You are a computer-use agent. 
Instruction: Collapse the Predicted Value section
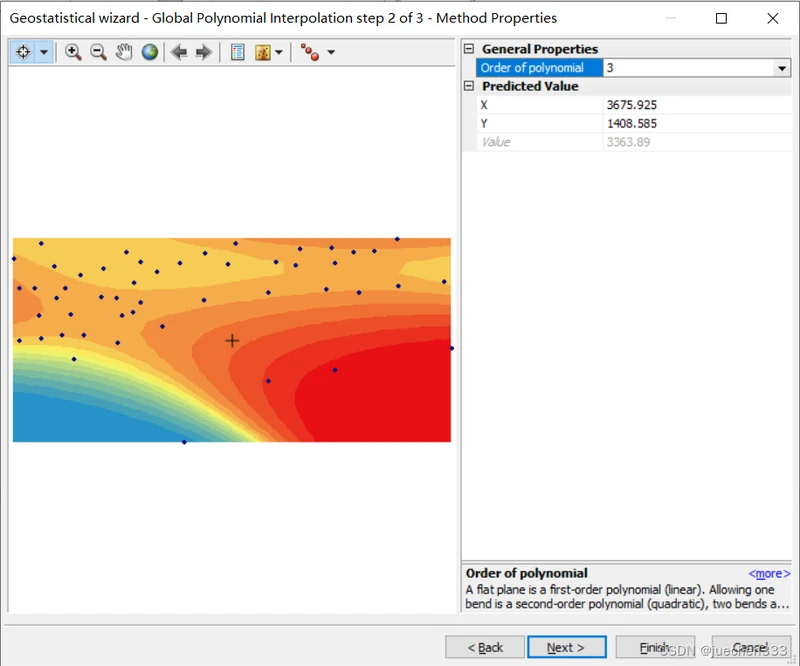coord(469,86)
